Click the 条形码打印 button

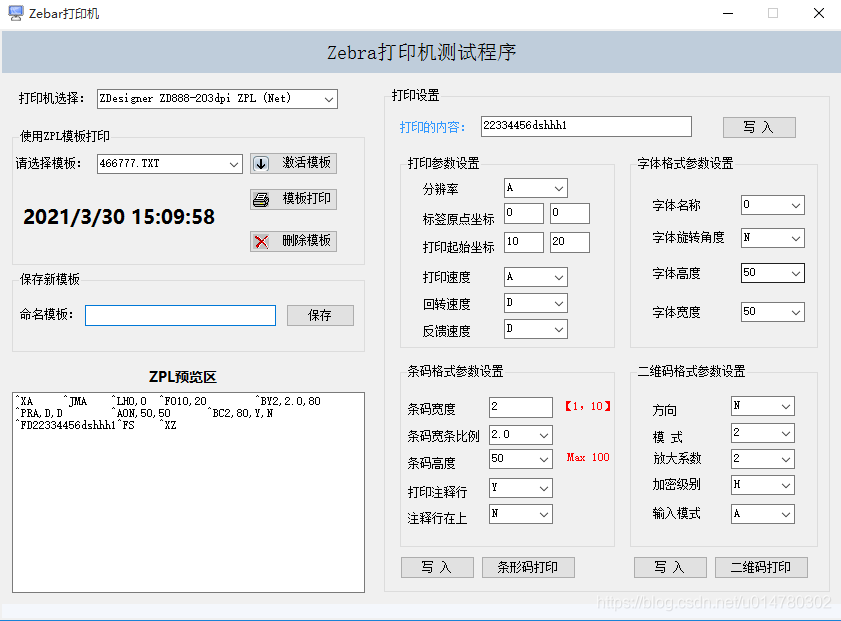point(528,567)
